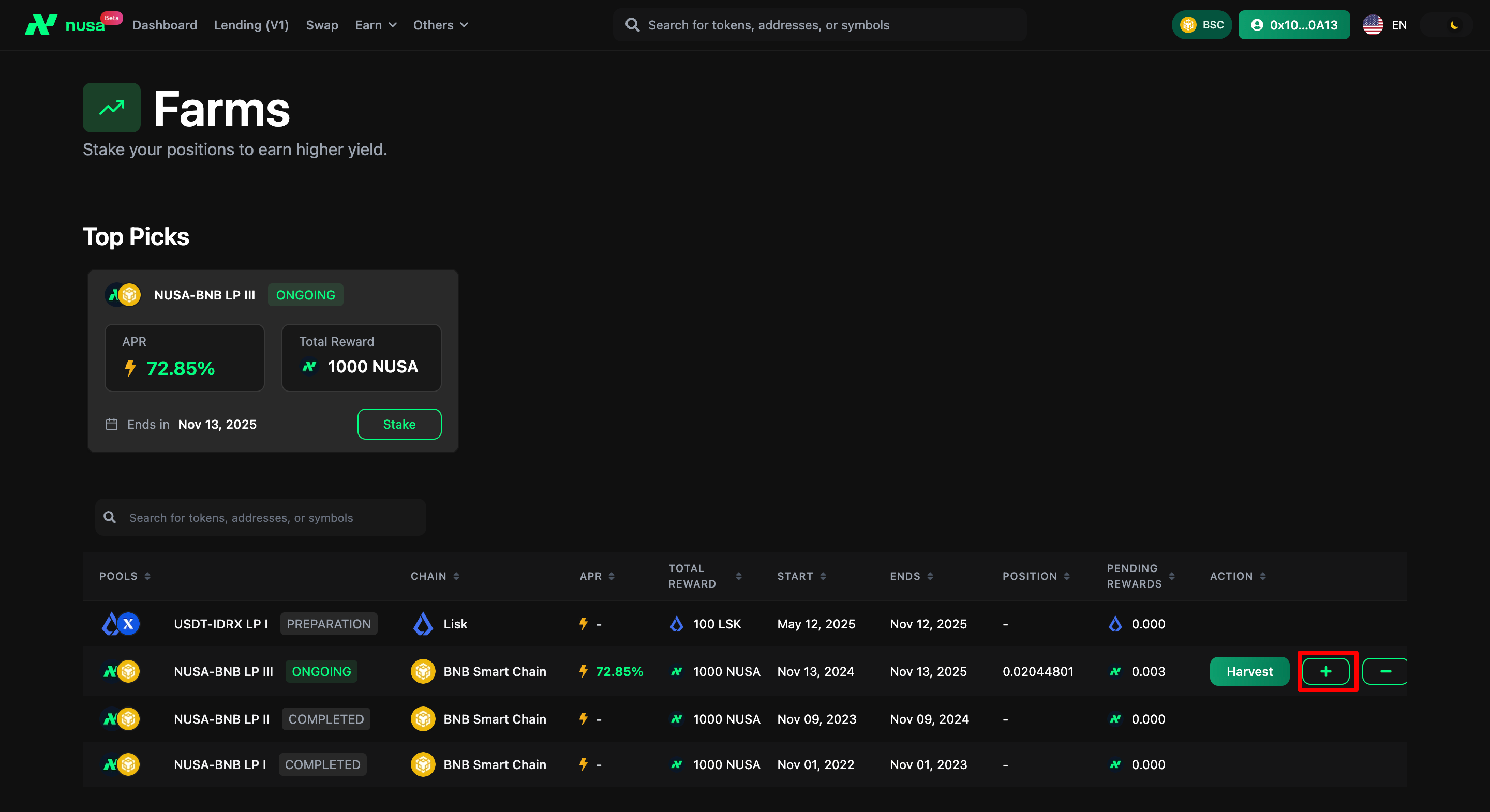This screenshot has height=812, width=1490.
Task: Open the Dashboard nav item
Action: click(165, 25)
